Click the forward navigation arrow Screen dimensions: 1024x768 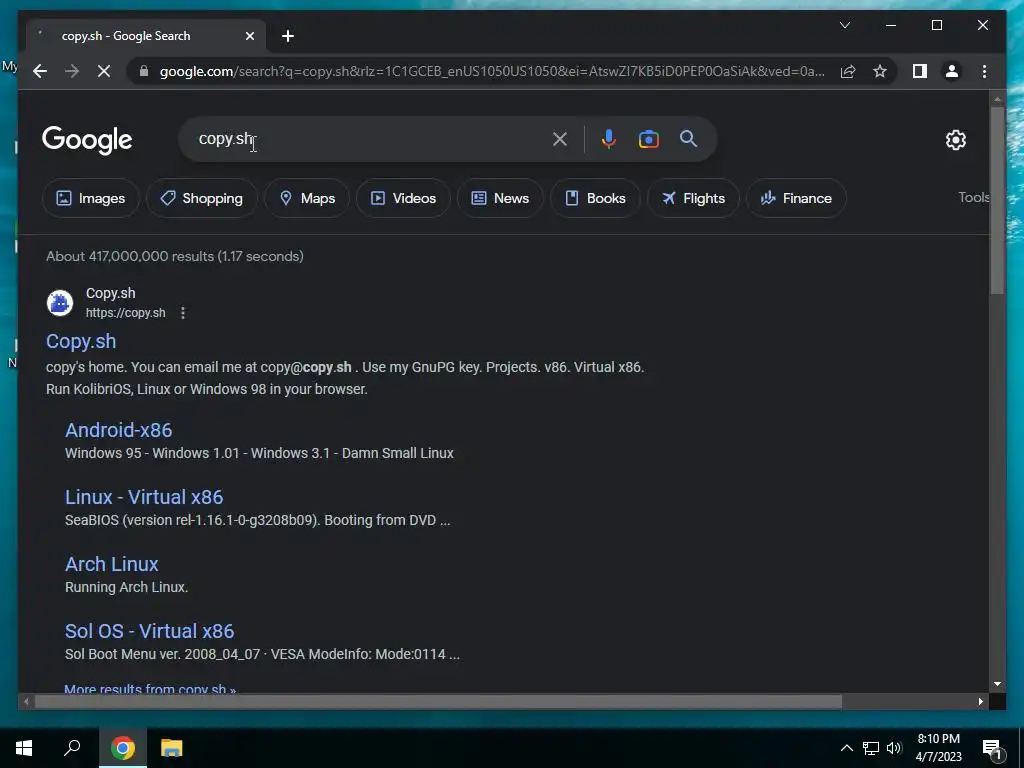[x=72, y=71]
